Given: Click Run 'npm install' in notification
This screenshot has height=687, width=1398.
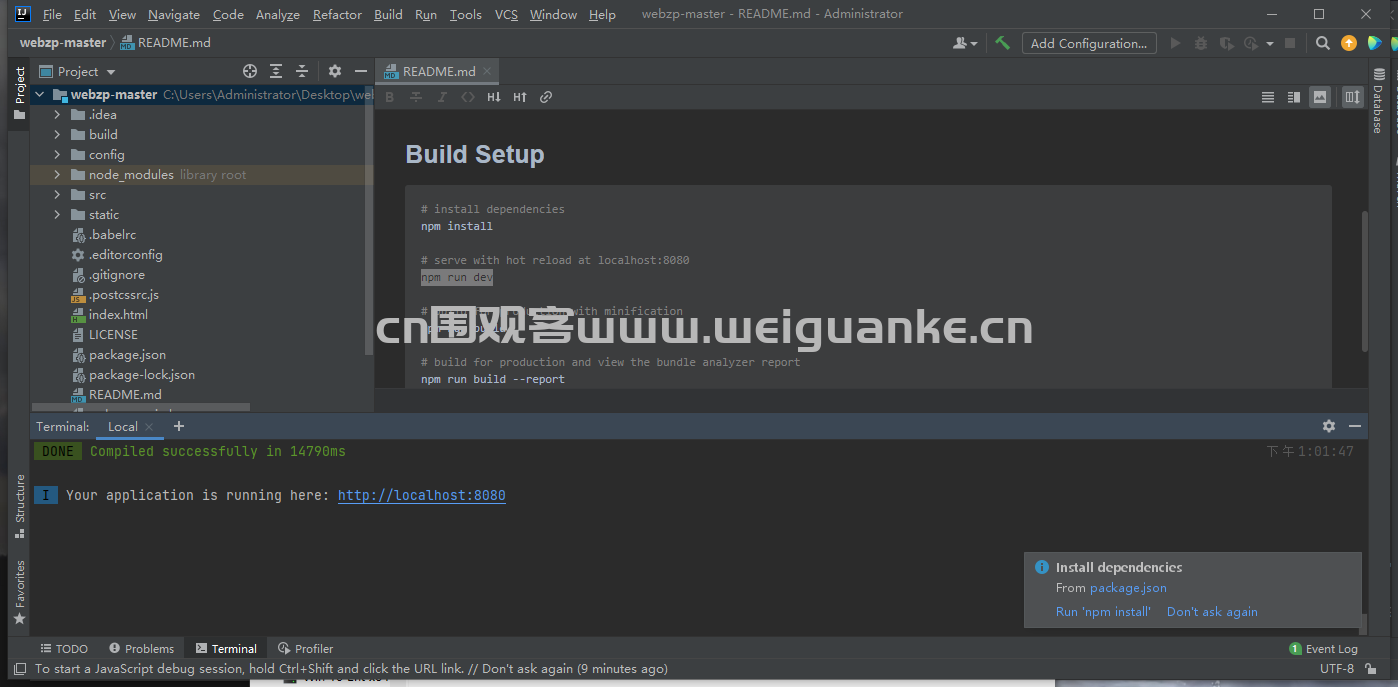Looking at the screenshot, I should point(1103,611).
